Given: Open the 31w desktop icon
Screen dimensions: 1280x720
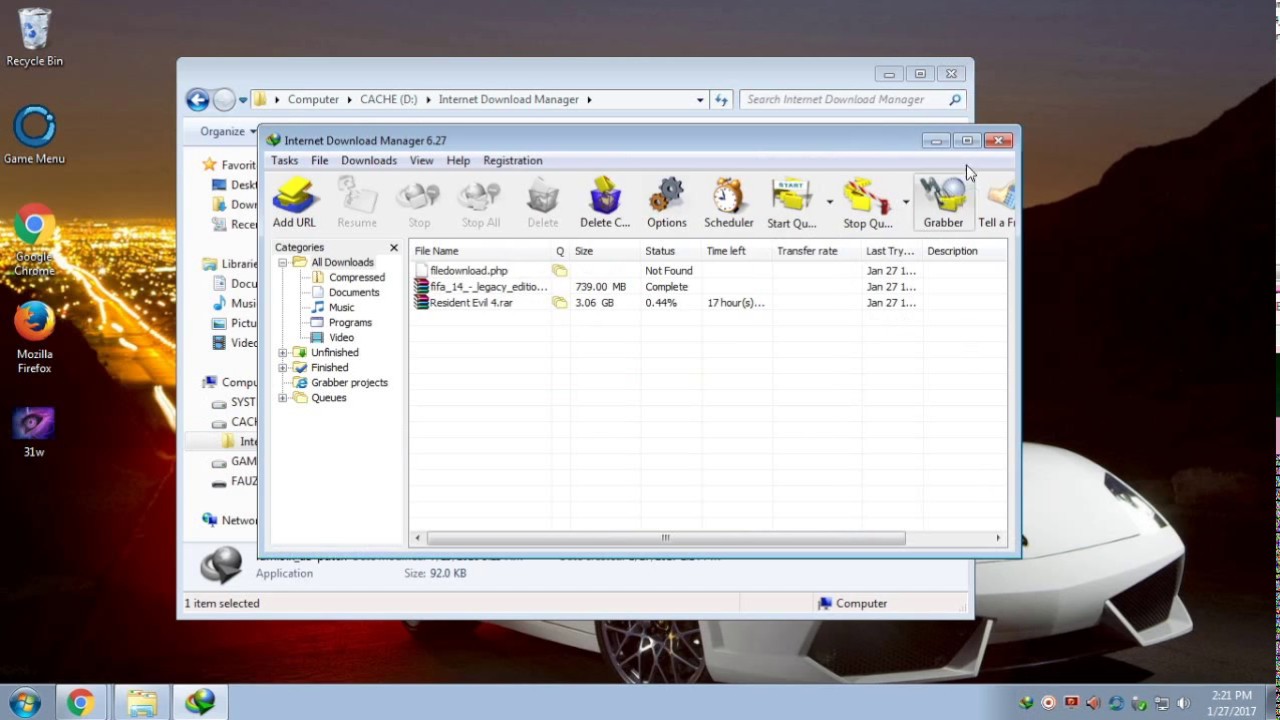Looking at the screenshot, I should pos(34,430).
